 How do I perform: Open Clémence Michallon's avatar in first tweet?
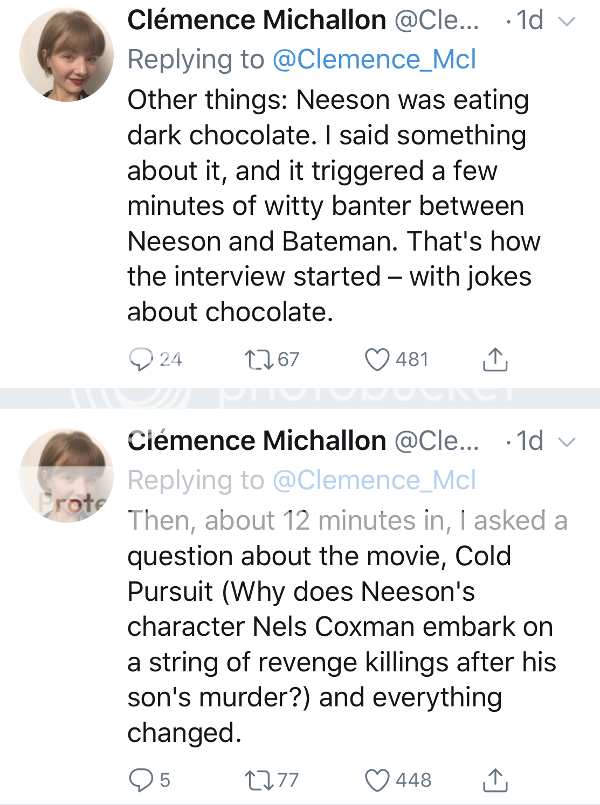67,56
